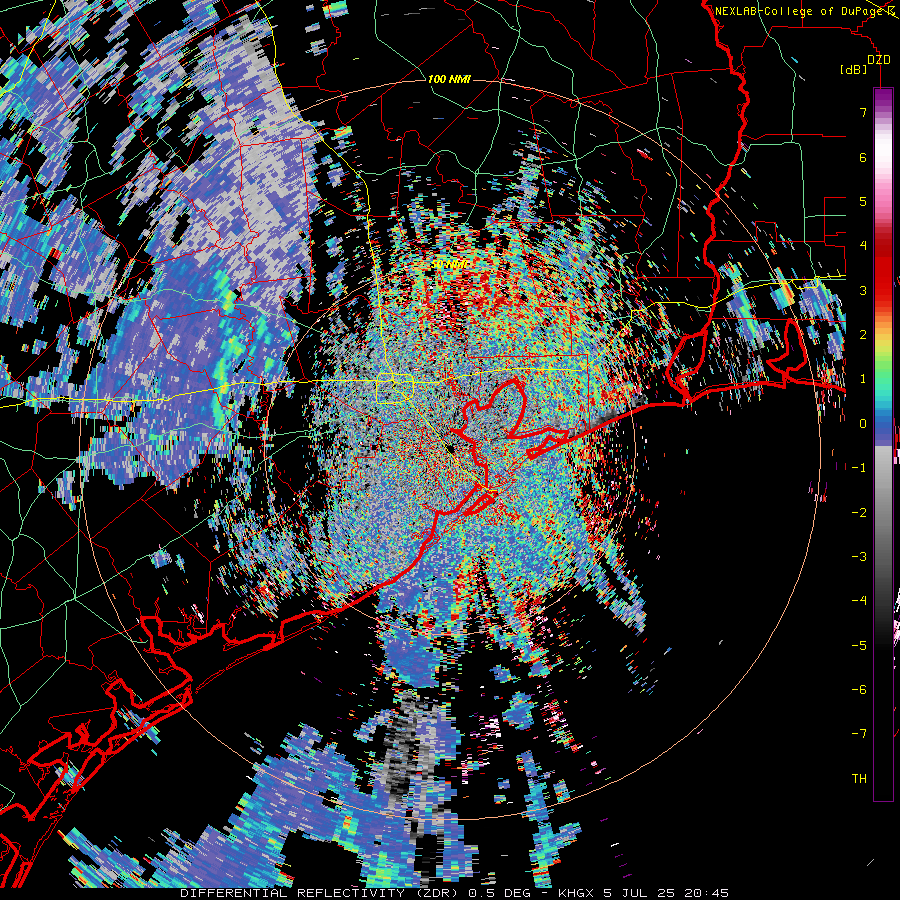
Task: Click the "-1" value on the scale
Action: click(859, 468)
